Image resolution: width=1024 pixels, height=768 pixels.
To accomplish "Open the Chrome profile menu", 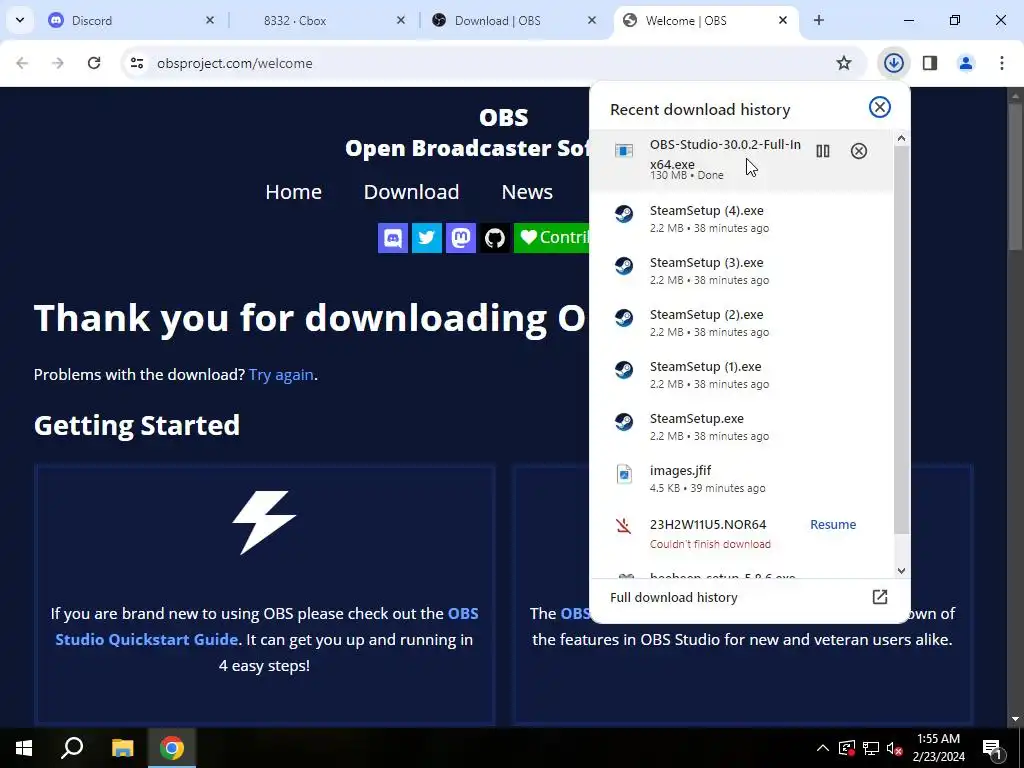I will [x=966, y=63].
